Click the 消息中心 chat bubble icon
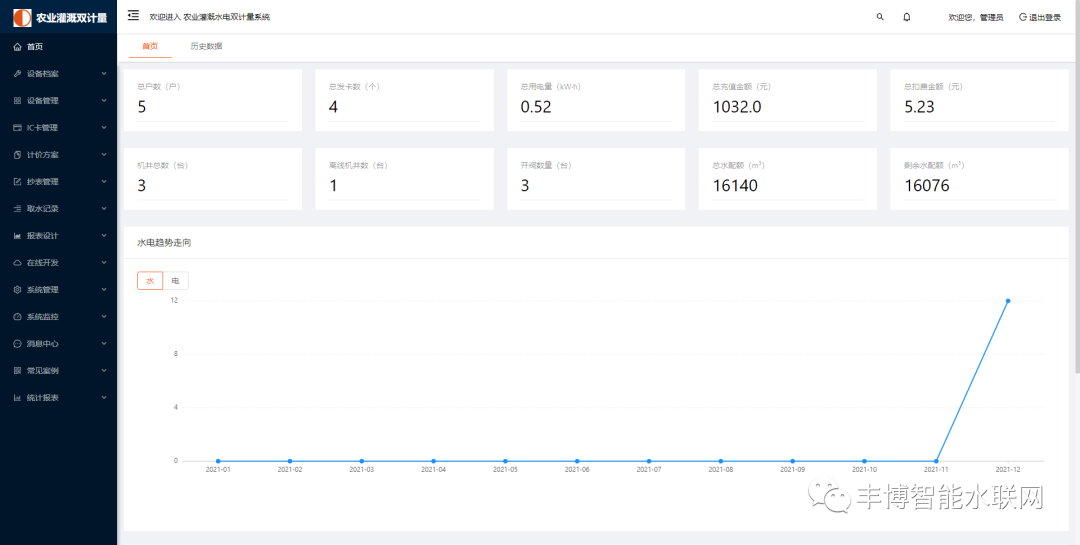This screenshot has height=545, width=1080. [x=17, y=344]
